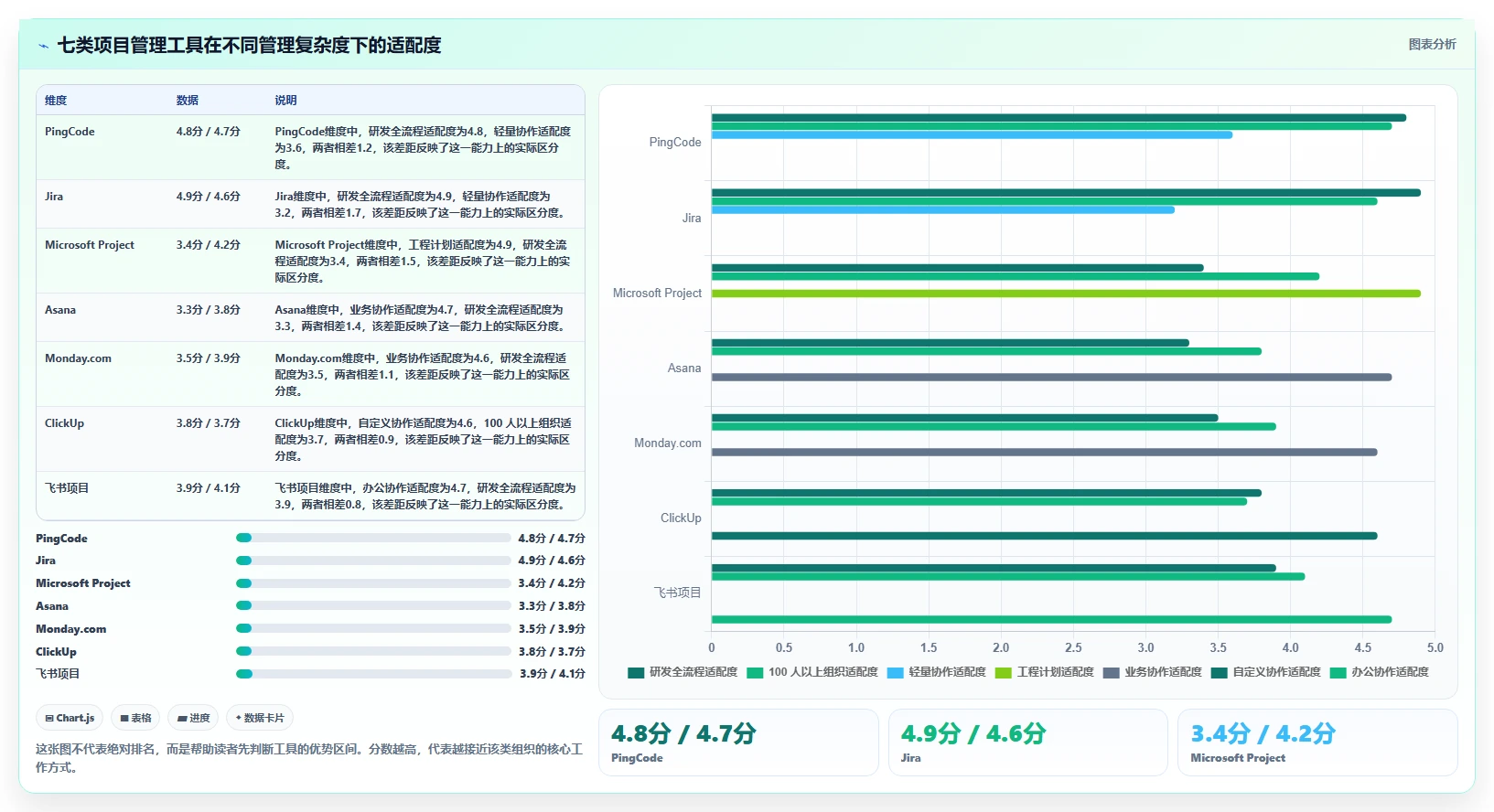Toggle 办公协作适配度 legend item
Viewport: 1494px width, 812px height.
(x=1380, y=672)
